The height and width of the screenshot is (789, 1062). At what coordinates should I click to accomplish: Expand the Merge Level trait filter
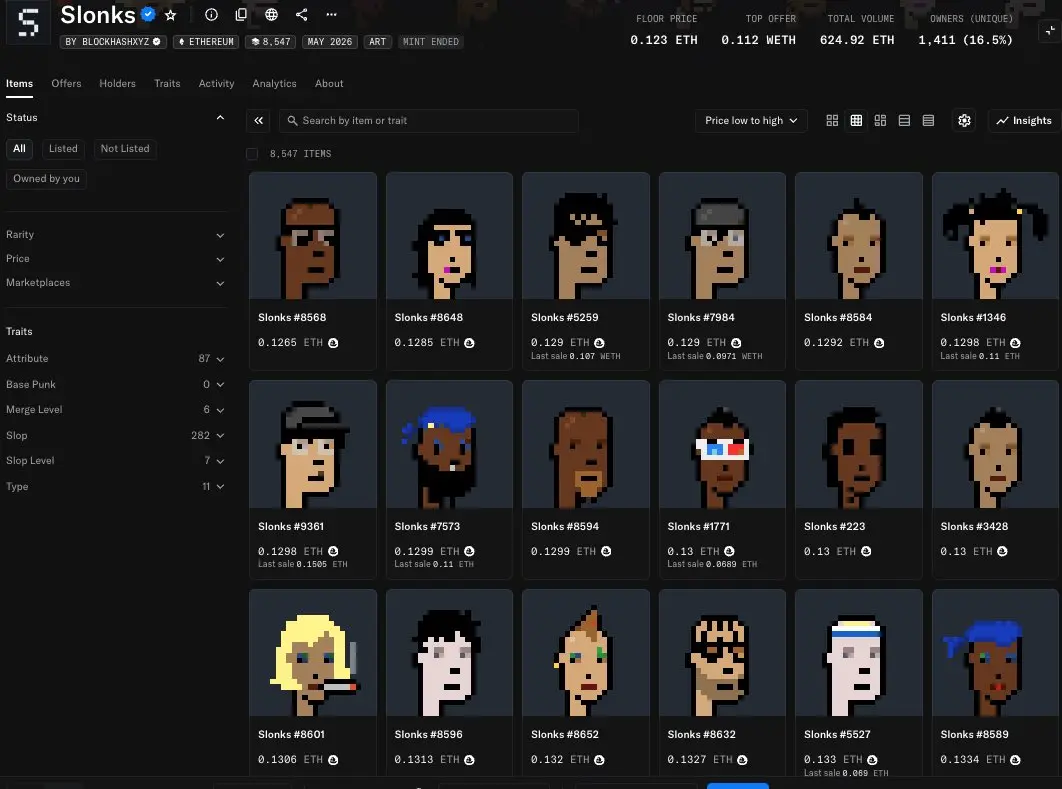click(115, 410)
